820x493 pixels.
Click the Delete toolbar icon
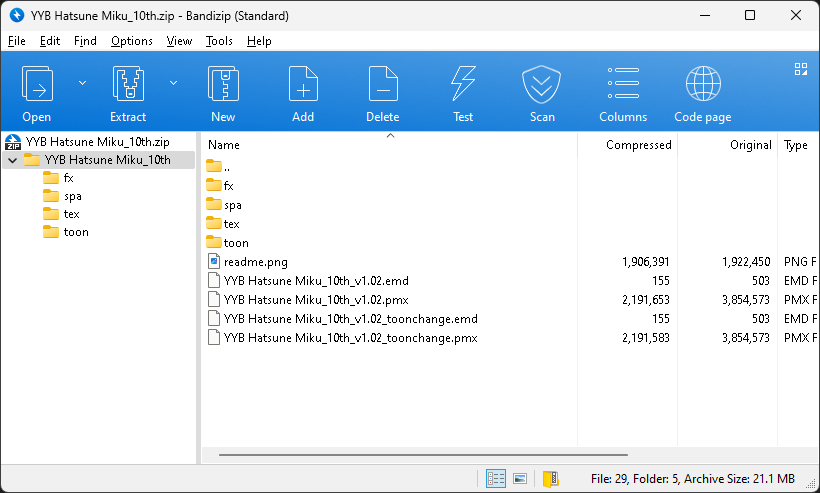pos(383,84)
